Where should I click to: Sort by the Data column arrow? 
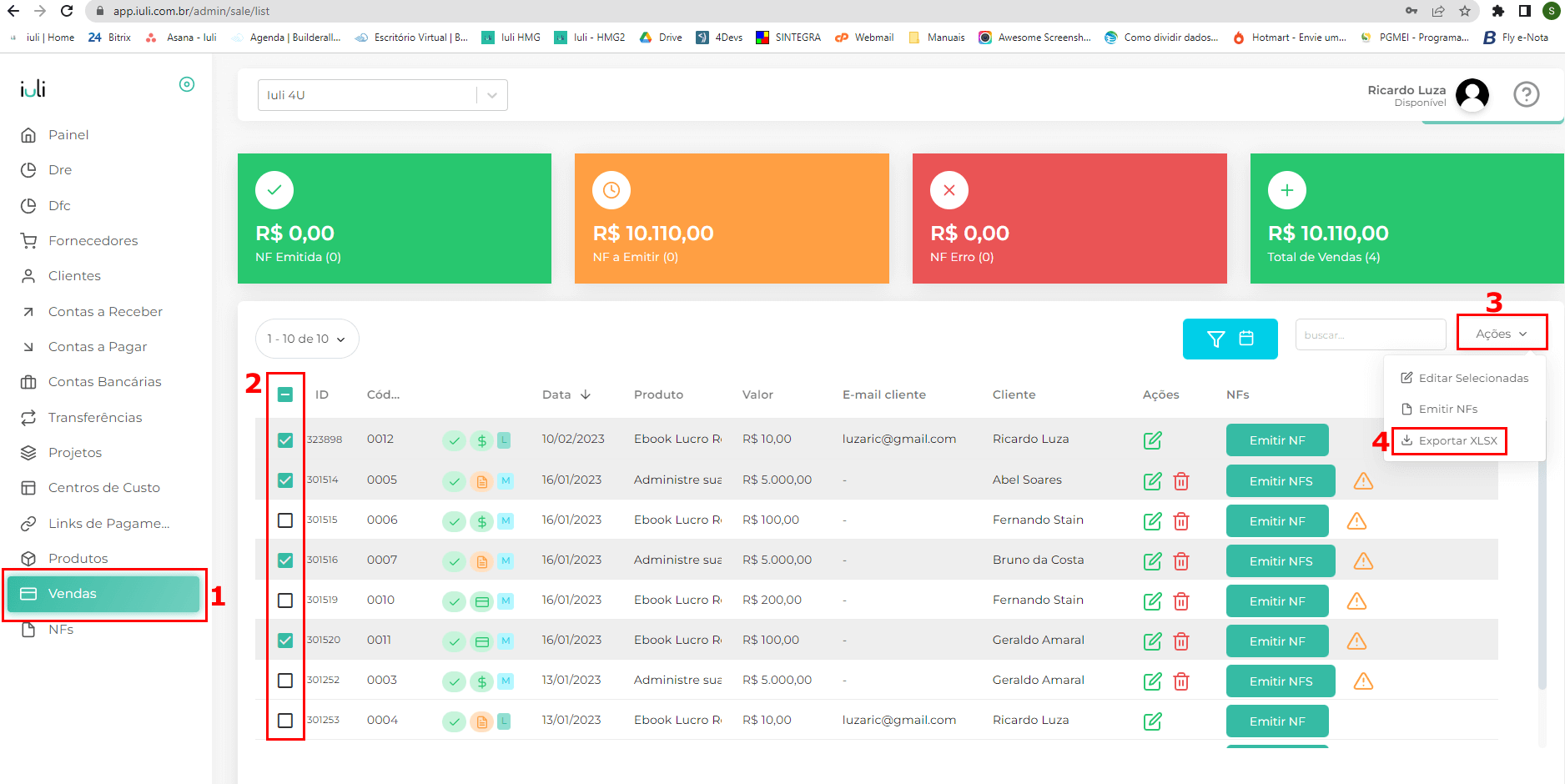pyautogui.click(x=586, y=395)
